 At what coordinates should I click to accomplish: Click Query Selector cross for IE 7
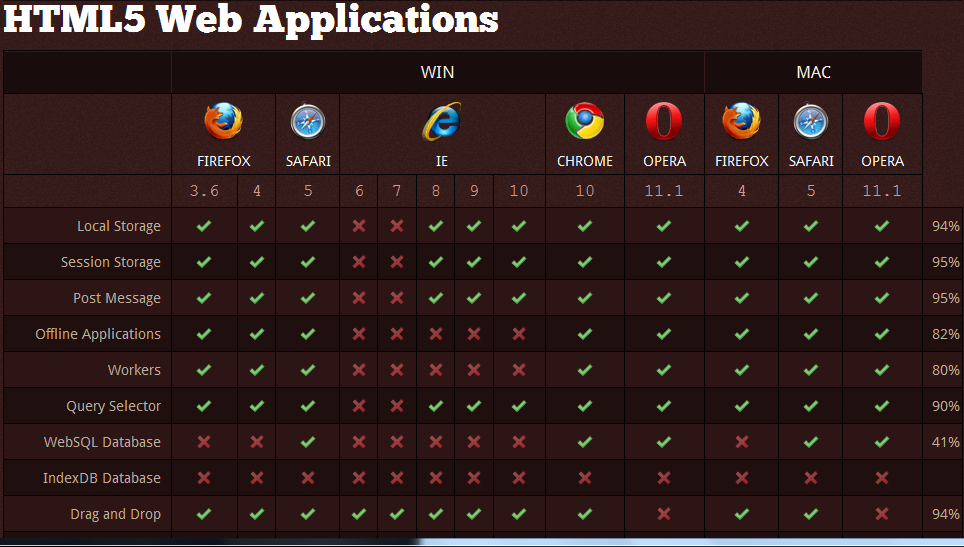pos(397,406)
